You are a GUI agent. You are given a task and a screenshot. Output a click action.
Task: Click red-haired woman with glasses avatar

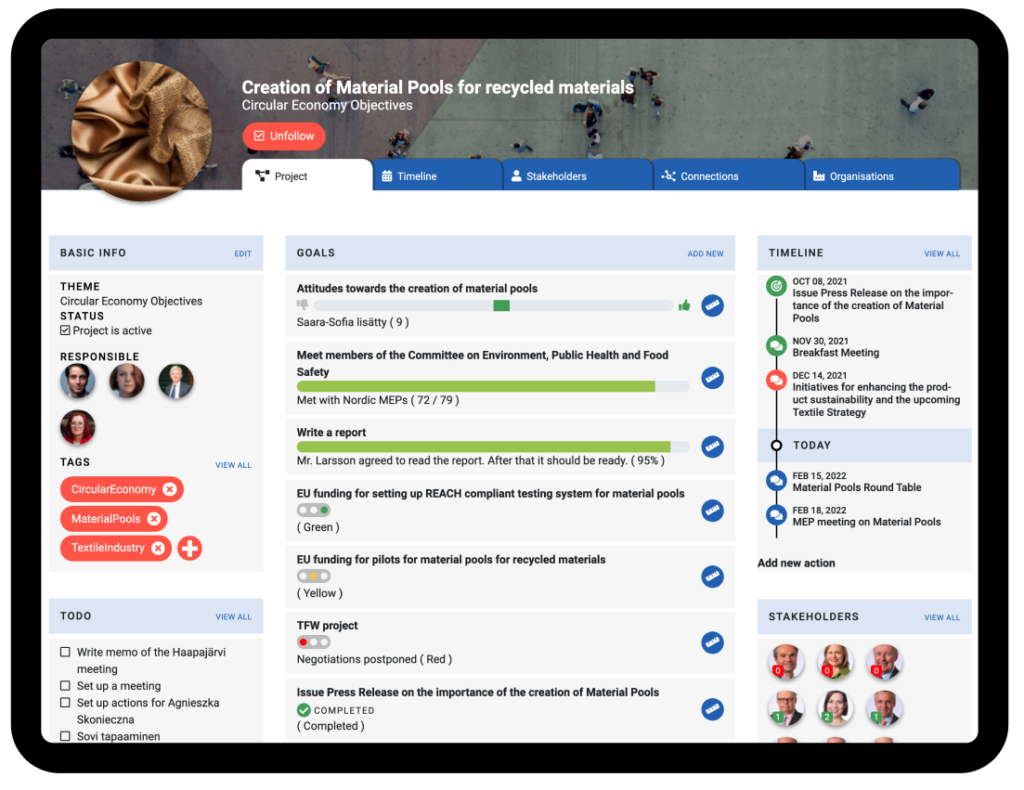click(x=78, y=427)
